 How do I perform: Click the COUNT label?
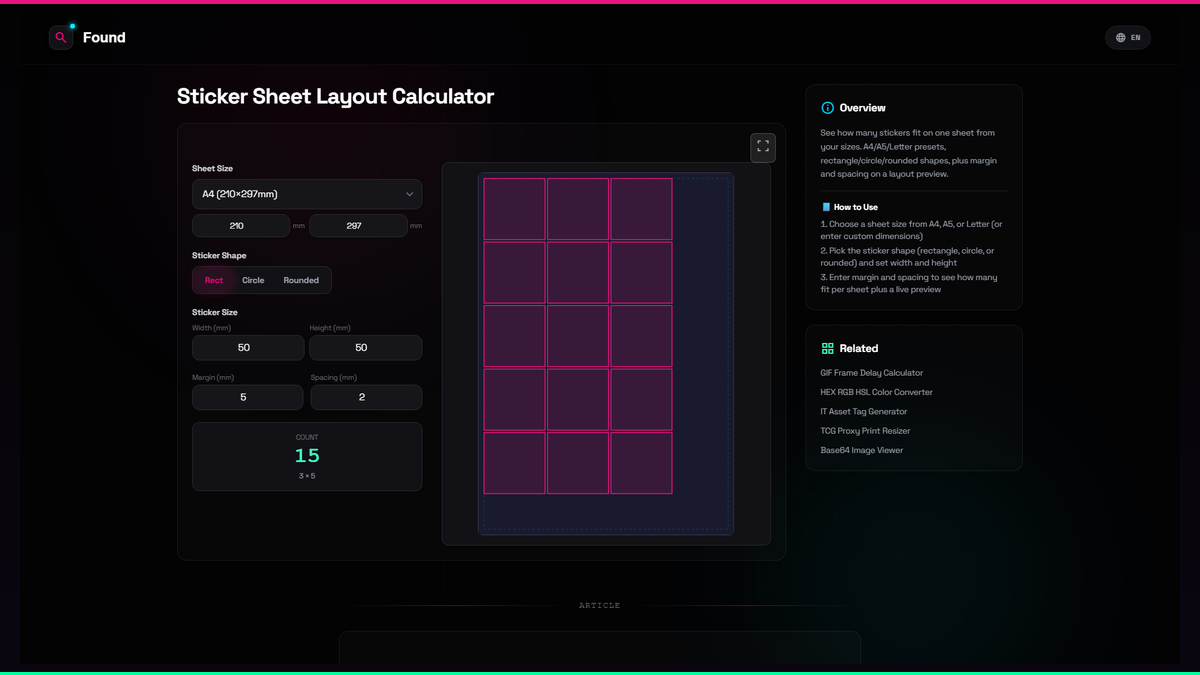coord(307,438)
